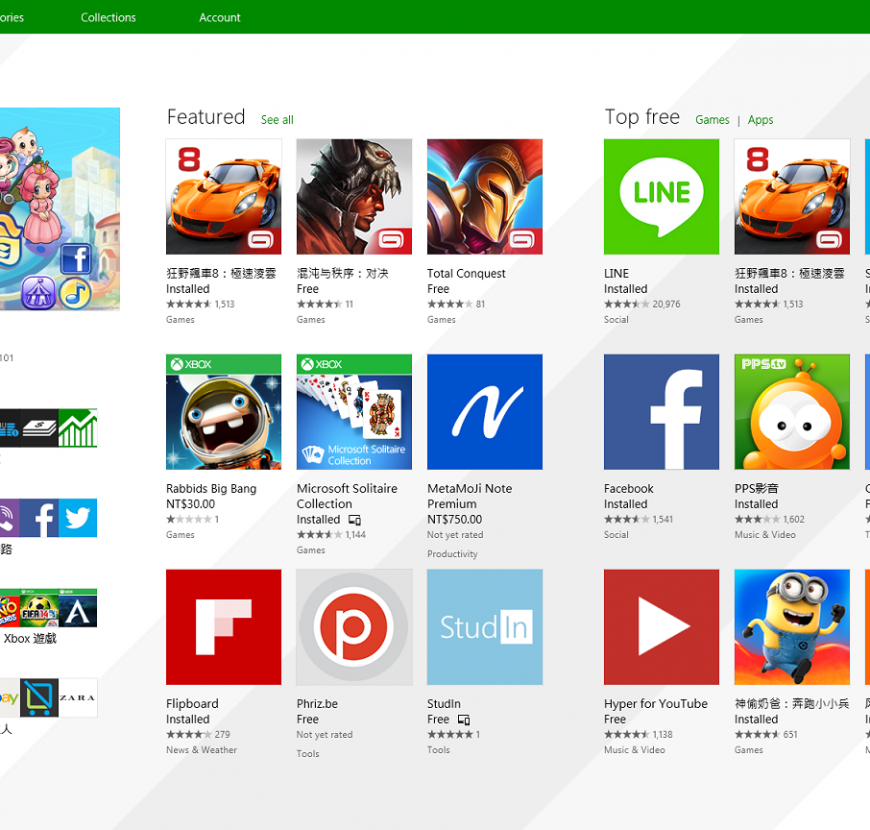Viewport: 870px width, 830px height.
Task: Select the 混沌与秩序 game icon
Action: [x=355, y=196]
